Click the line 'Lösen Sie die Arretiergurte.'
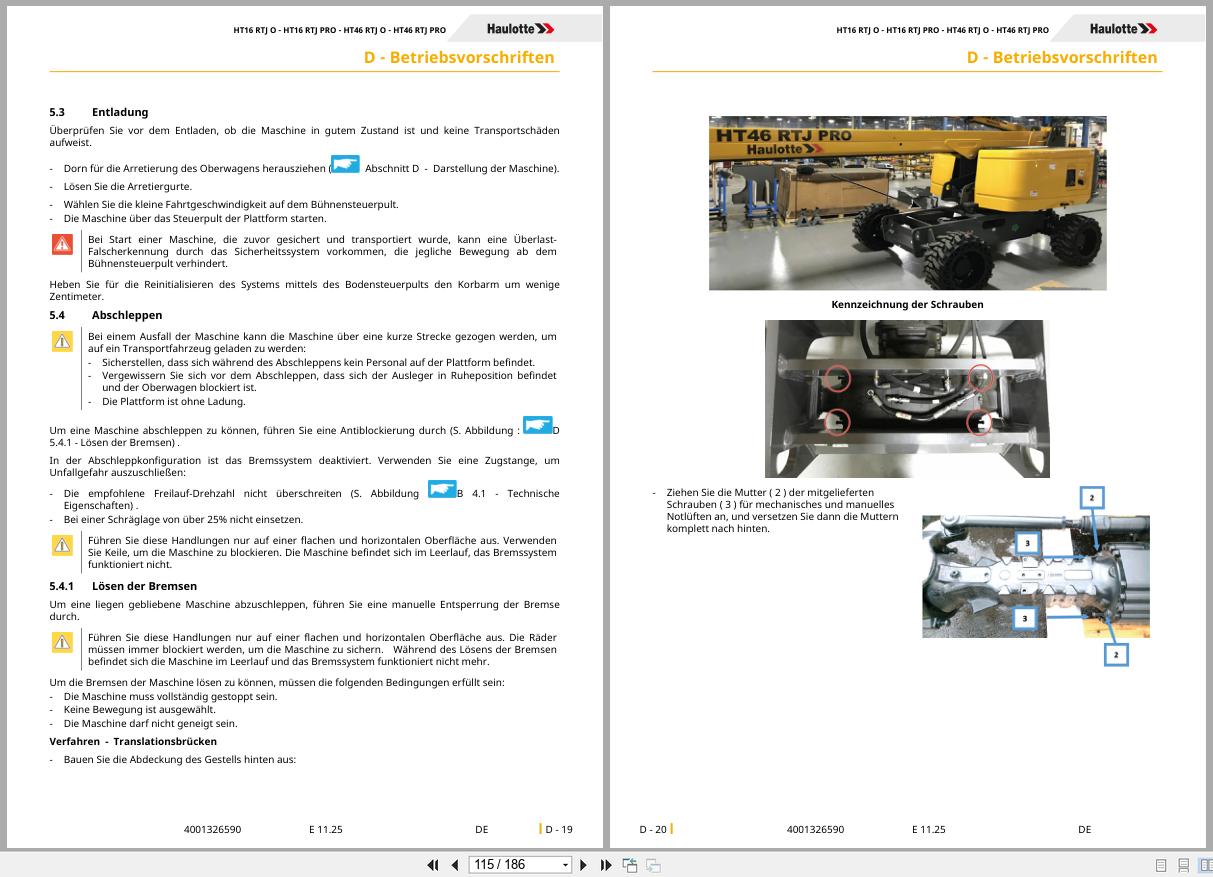This screenshot has width=1213, height=877. tap(127, 186)
